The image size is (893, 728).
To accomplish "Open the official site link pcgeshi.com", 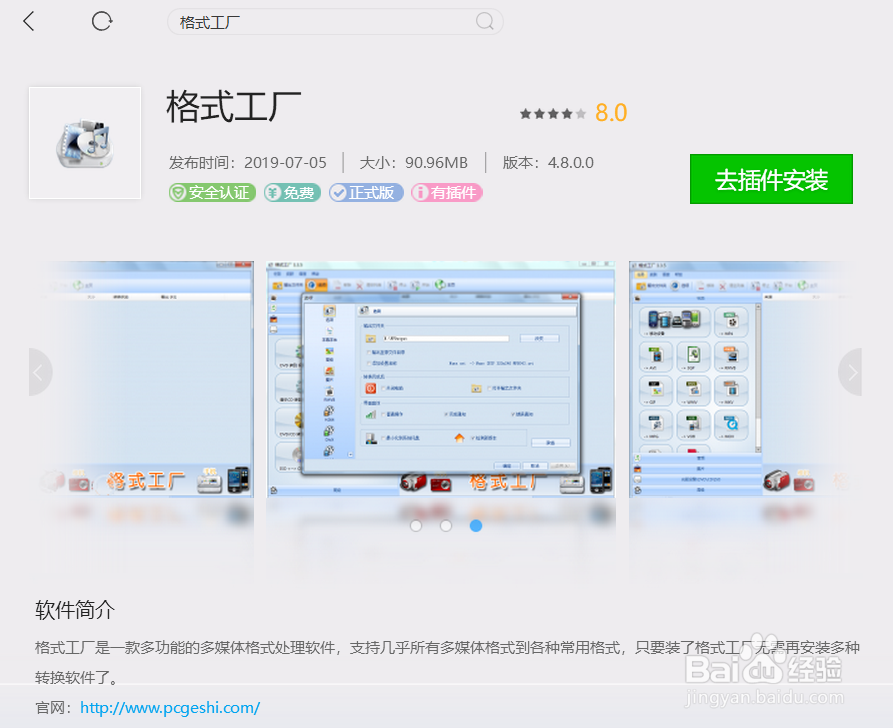I will (170, 707).
